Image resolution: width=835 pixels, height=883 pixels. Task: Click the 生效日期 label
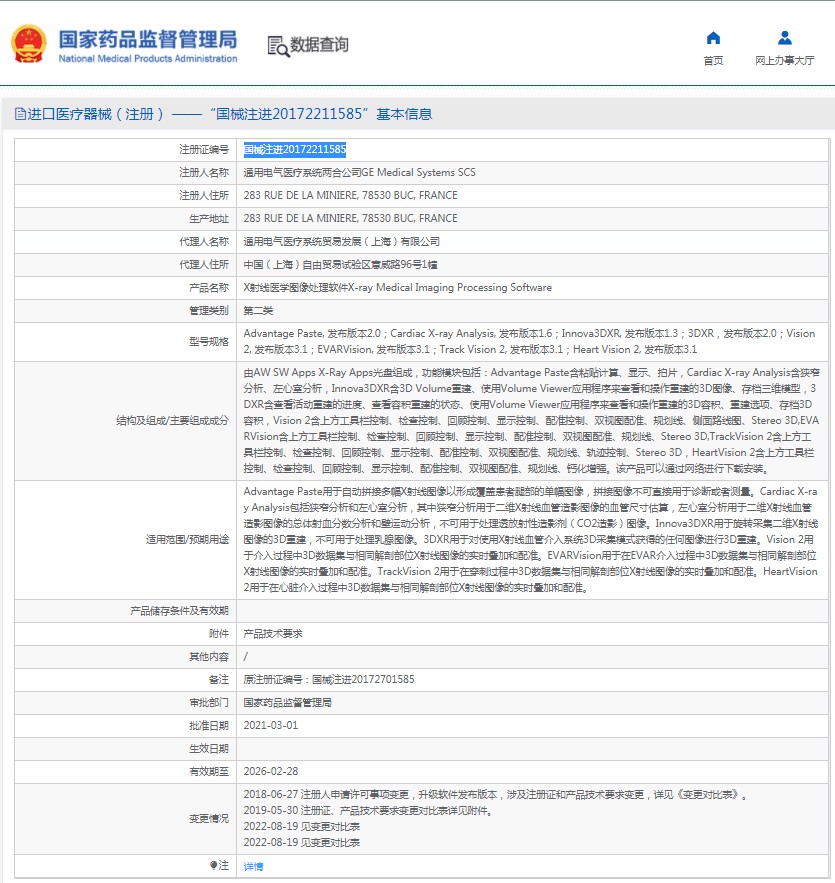[x=208, y=748]
